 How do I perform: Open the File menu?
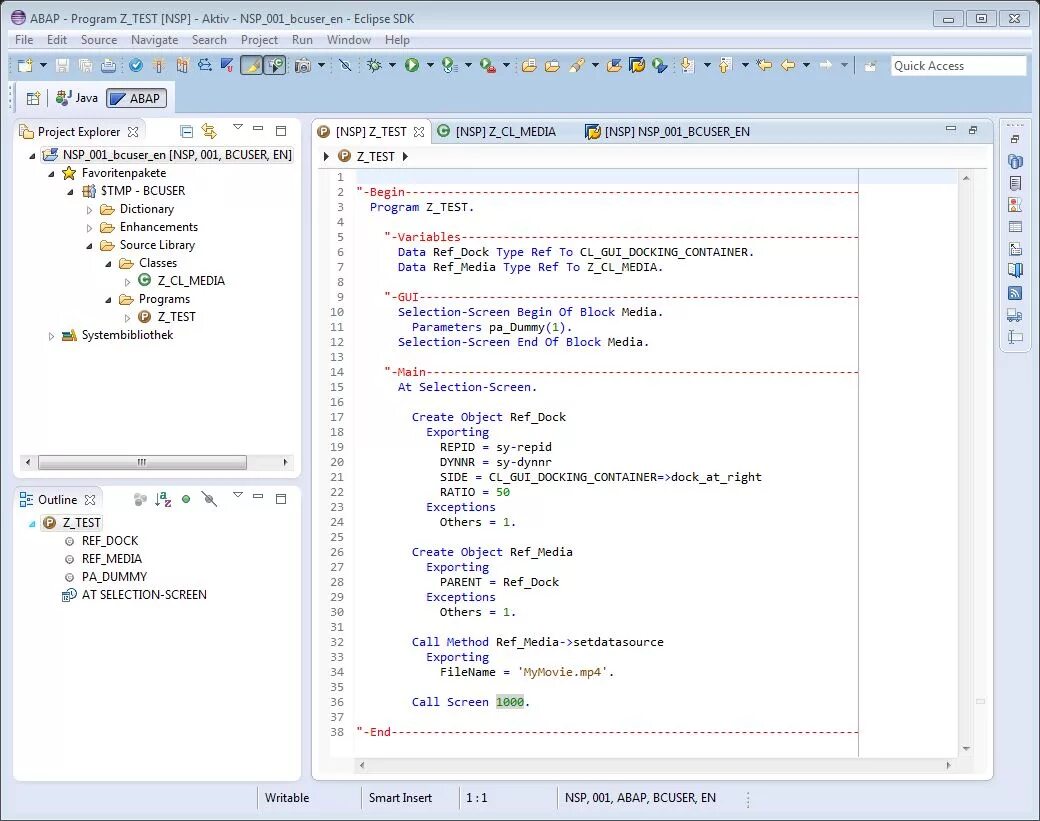[x=24, y=40]
